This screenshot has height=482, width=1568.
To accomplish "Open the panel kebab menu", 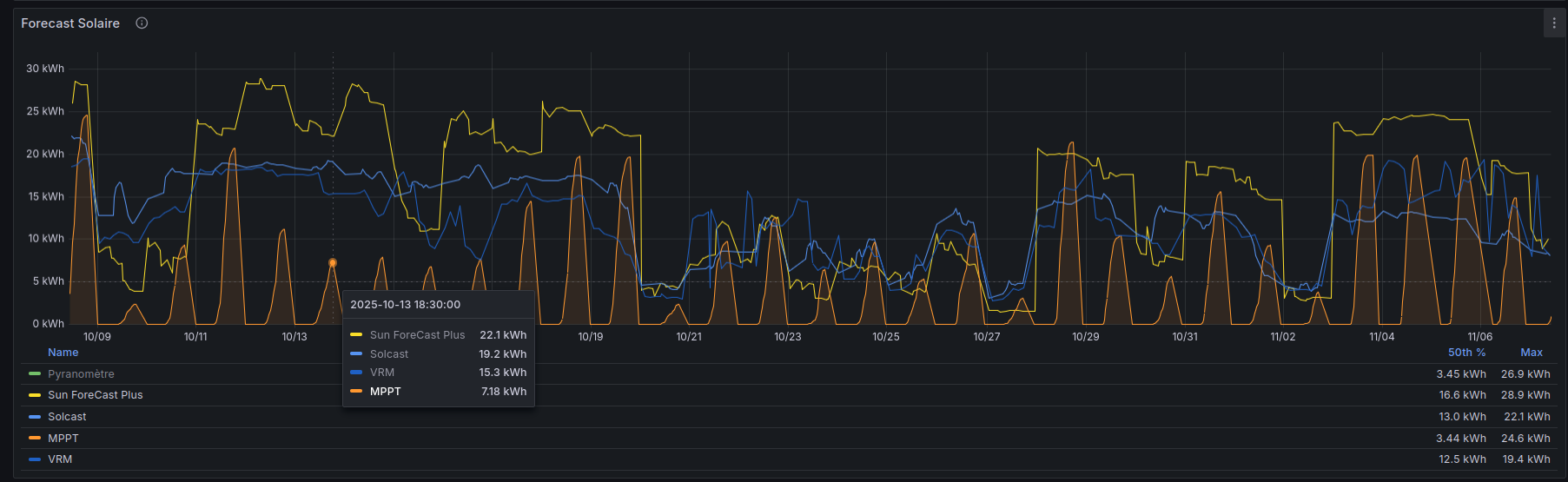I will 1554,23.
